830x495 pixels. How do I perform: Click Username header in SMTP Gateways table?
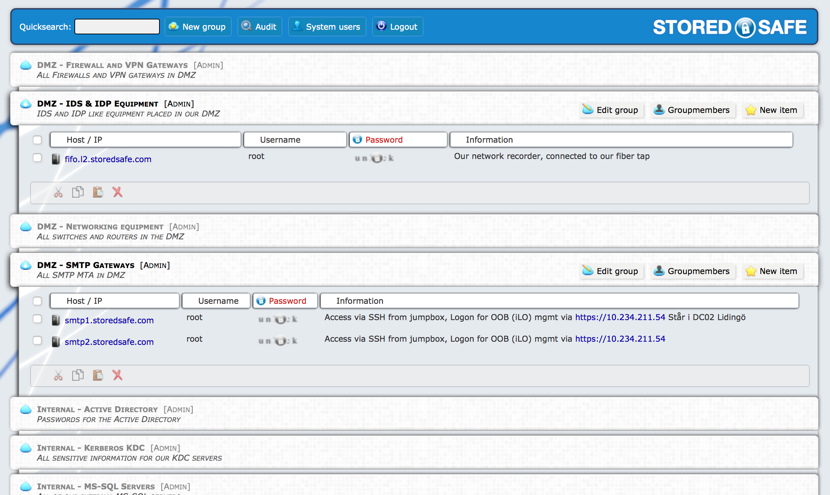pyautogui.click(x=216, y=301)
